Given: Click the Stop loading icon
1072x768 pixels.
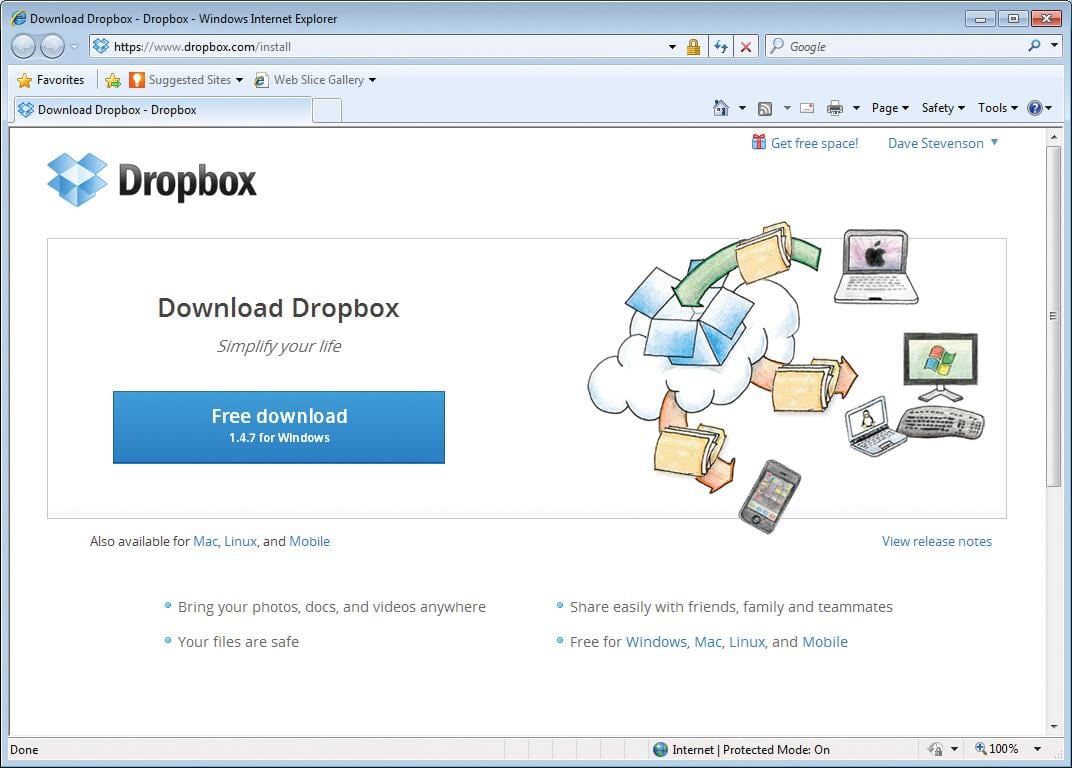Looking at the screenshot, I should tap(748, 46).
